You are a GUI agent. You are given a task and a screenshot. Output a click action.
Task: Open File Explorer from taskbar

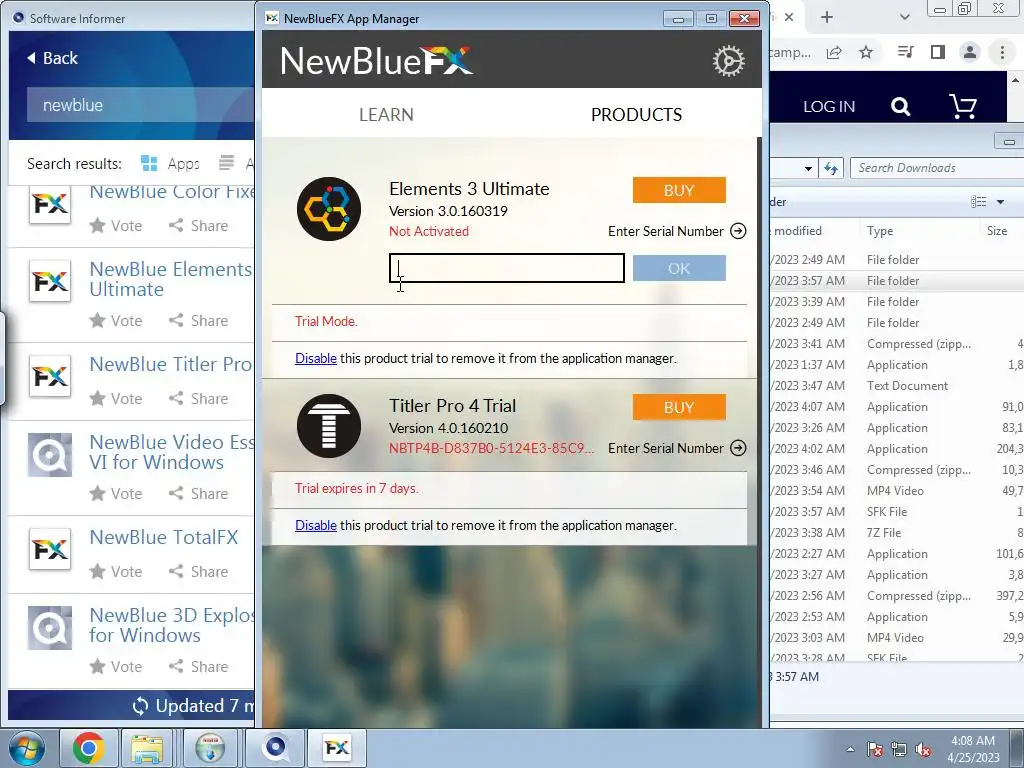coord(148,748)
